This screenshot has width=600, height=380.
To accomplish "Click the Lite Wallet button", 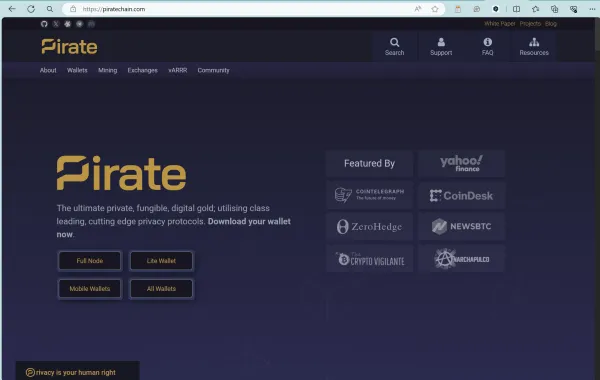I will pyautogui.click(x=161, y=261).
